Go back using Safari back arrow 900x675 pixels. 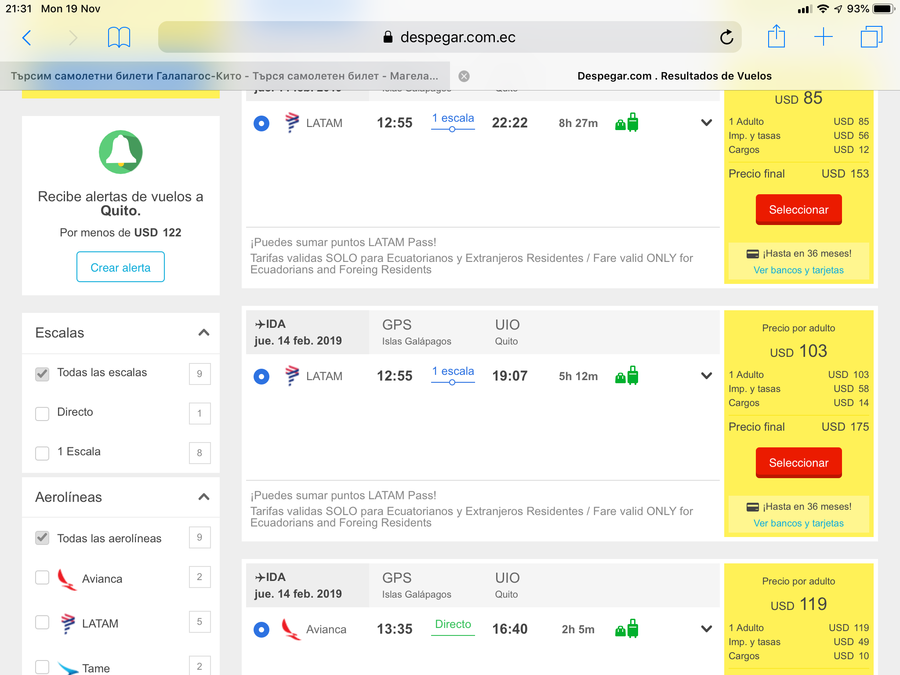(x=26, y=38)
